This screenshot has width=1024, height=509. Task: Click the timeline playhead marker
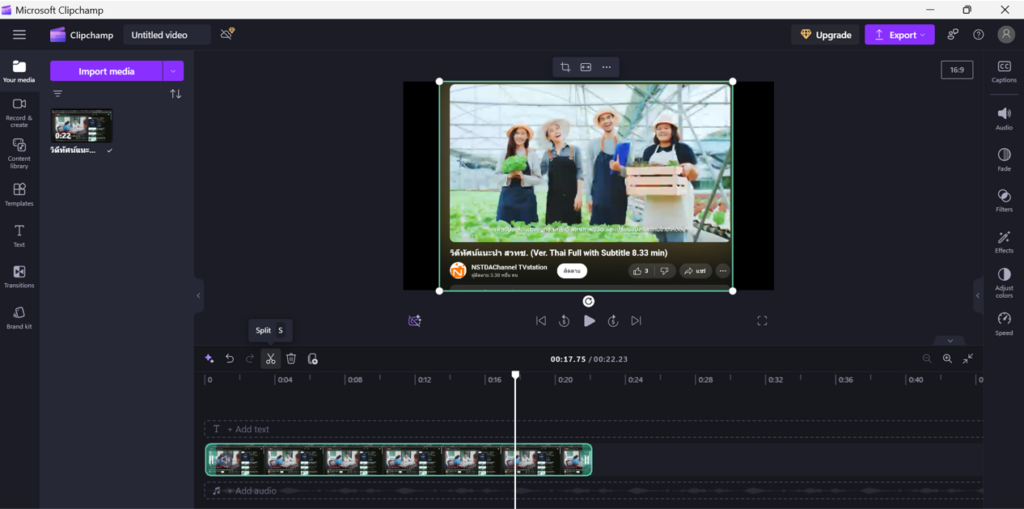click(516, 375)
